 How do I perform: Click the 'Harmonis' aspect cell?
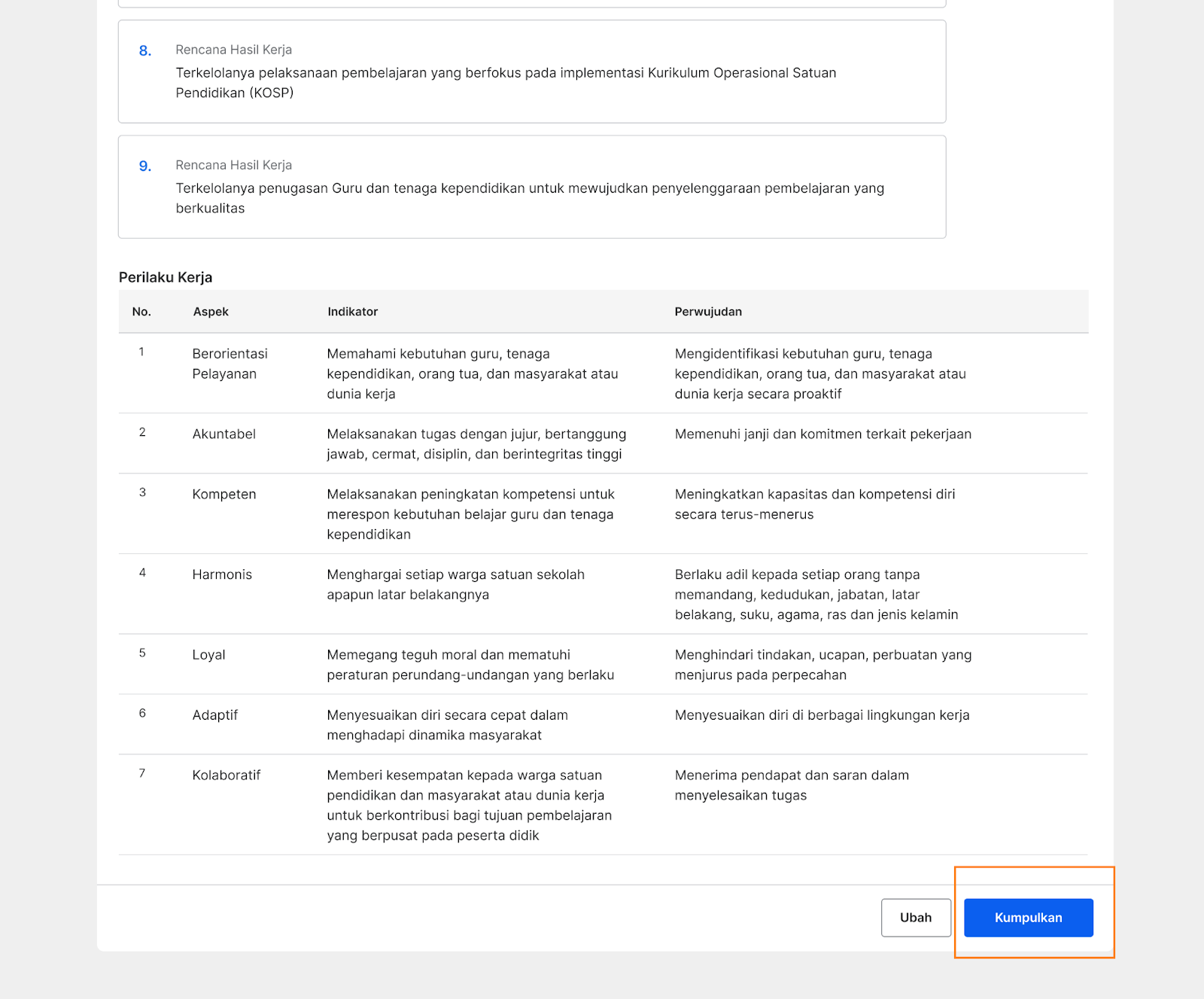point(222,574)
